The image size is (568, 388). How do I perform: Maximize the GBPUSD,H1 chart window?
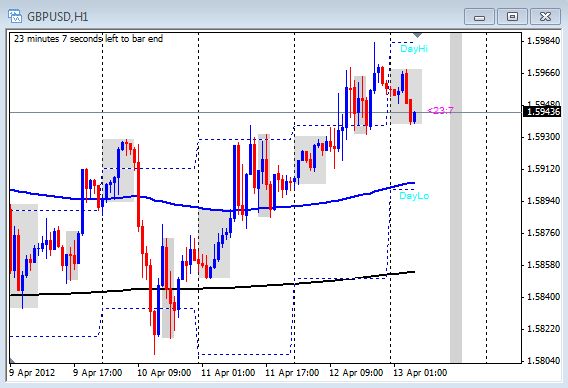click(512, 17)
